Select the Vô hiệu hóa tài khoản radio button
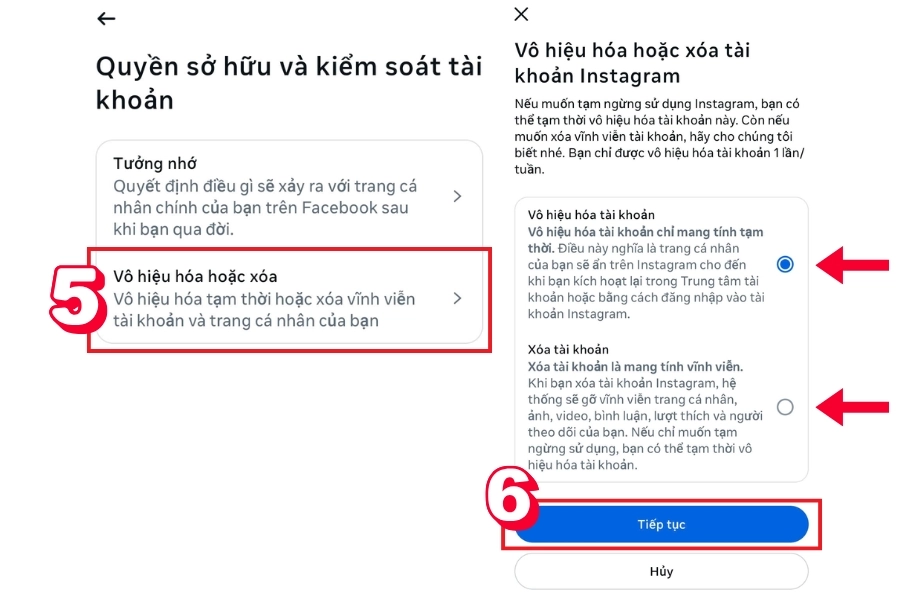The image size is (900, 600). tap(785, 264)
